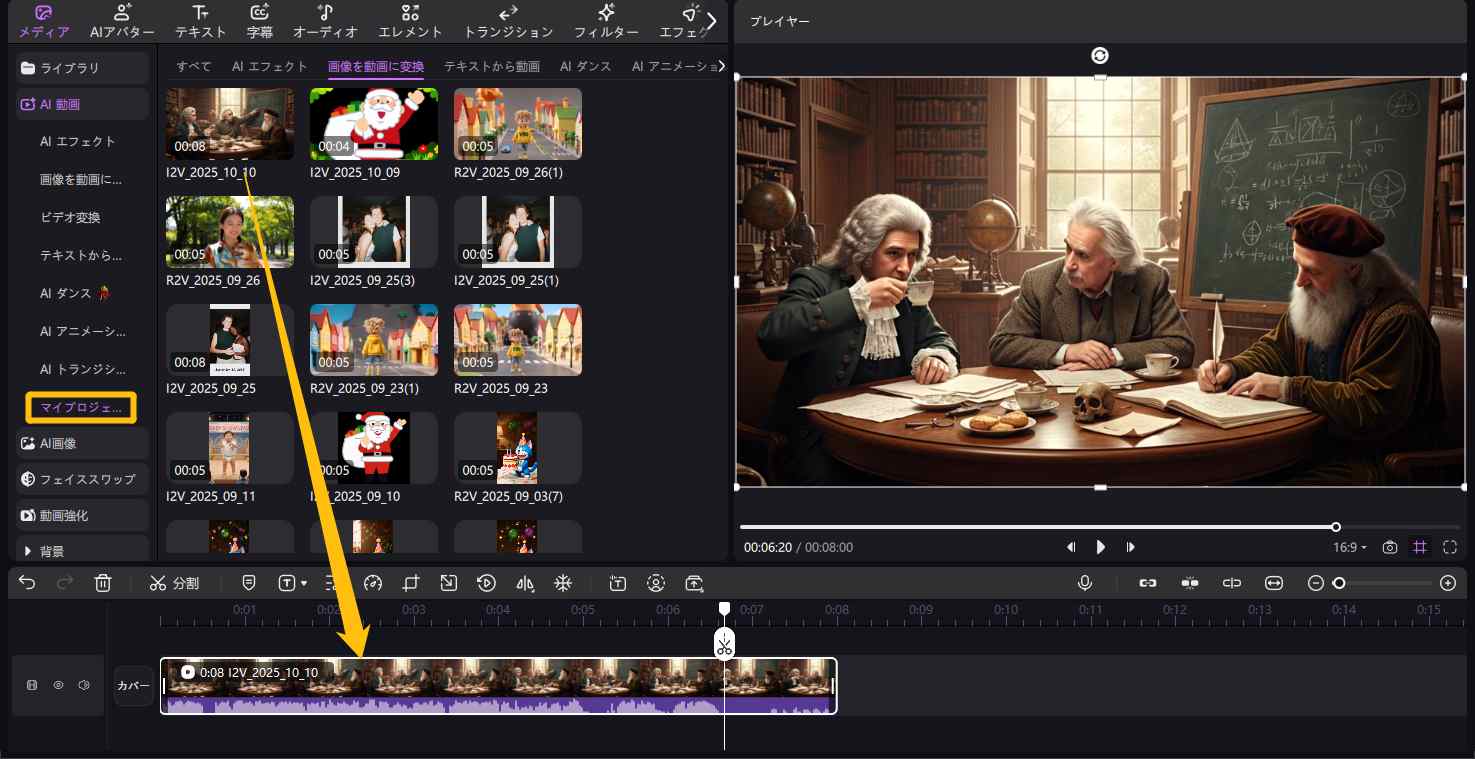Mute the video track with the speaker icon
This screenshot has height=759, width=1475.
coord(84,685)
